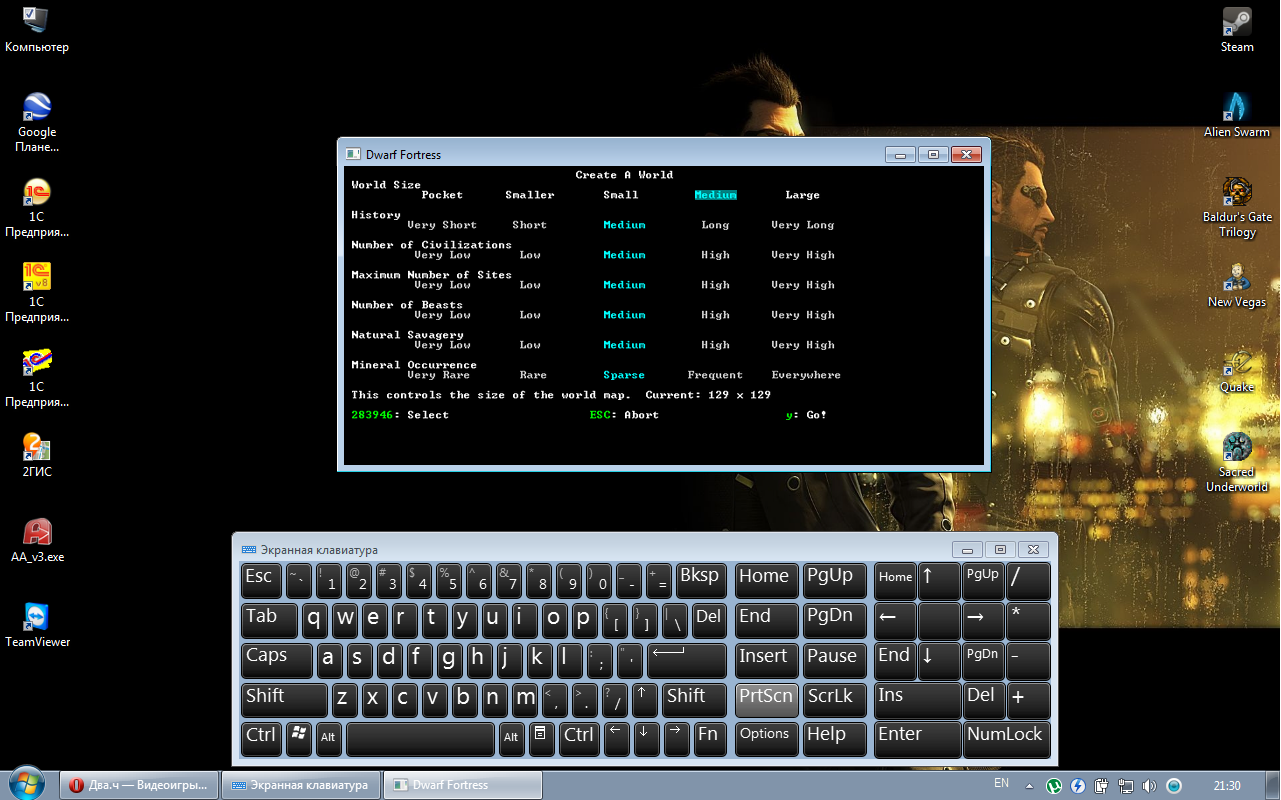Click the blue lightning-bolt tray icon
This screenshot has width=1281, height=800.
(1077, 786)
